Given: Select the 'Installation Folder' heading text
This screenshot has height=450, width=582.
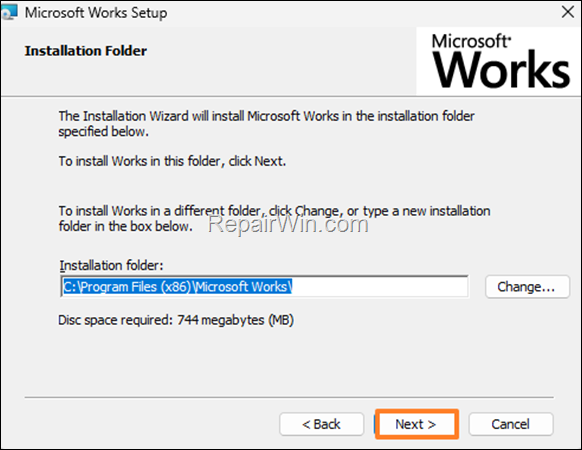Looking at the screenshot, I should click(86, 51).
